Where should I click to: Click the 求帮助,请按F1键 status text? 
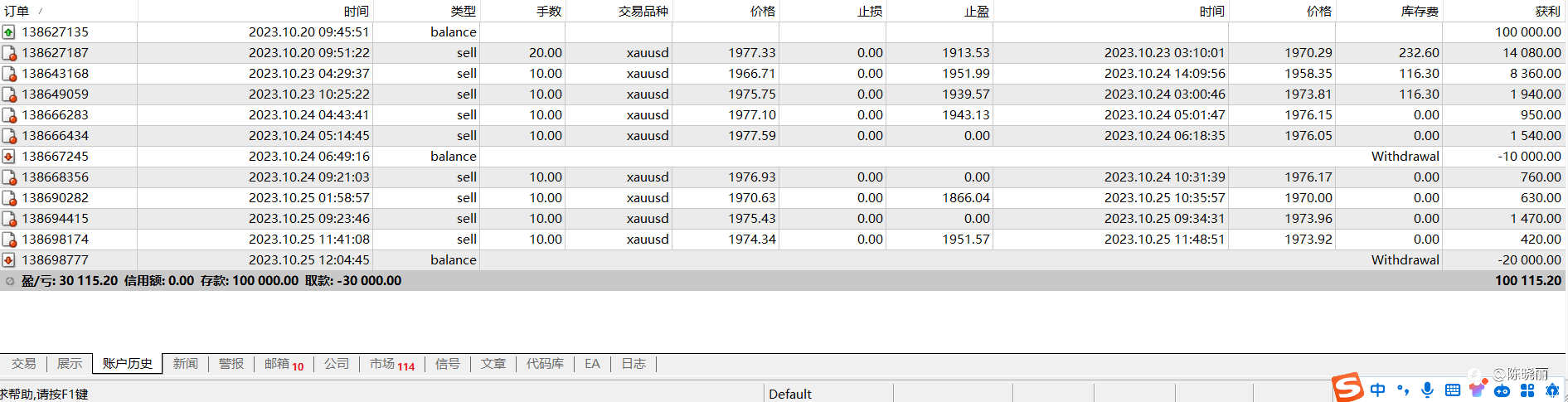[44, 395]
